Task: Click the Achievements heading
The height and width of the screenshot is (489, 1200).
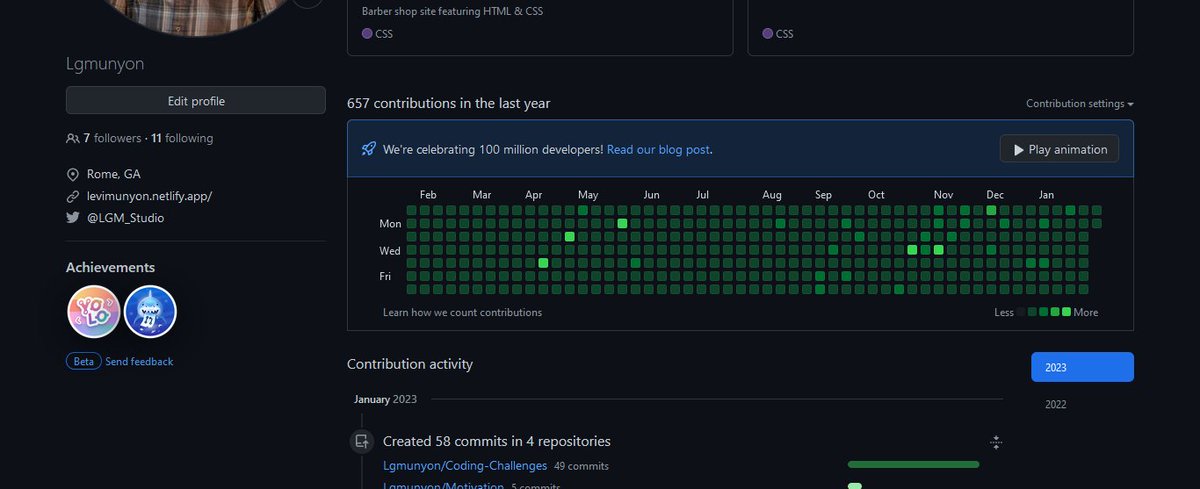Action: (x=110, y=267)
